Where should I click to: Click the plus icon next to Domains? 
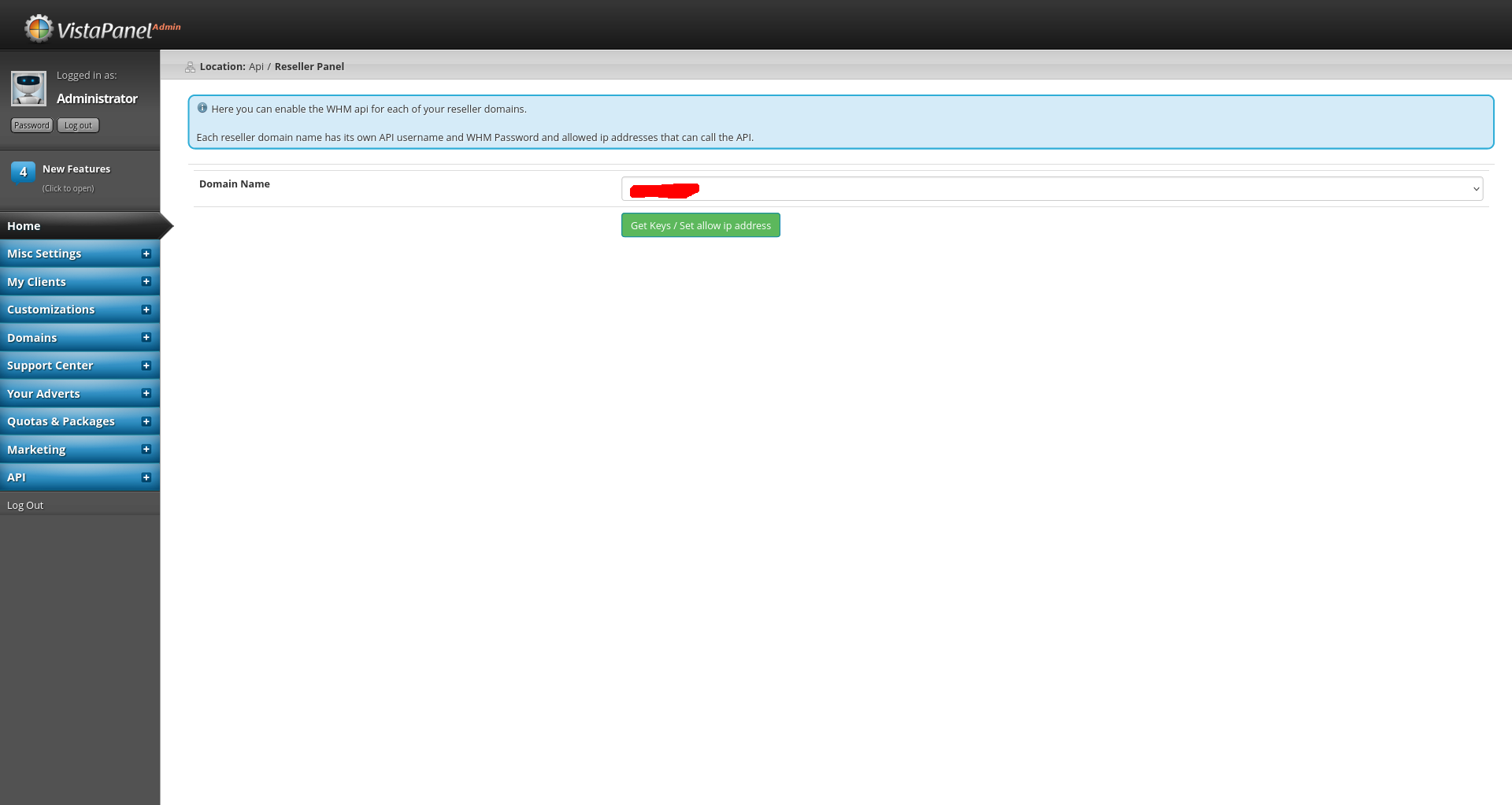click(146, 337)
